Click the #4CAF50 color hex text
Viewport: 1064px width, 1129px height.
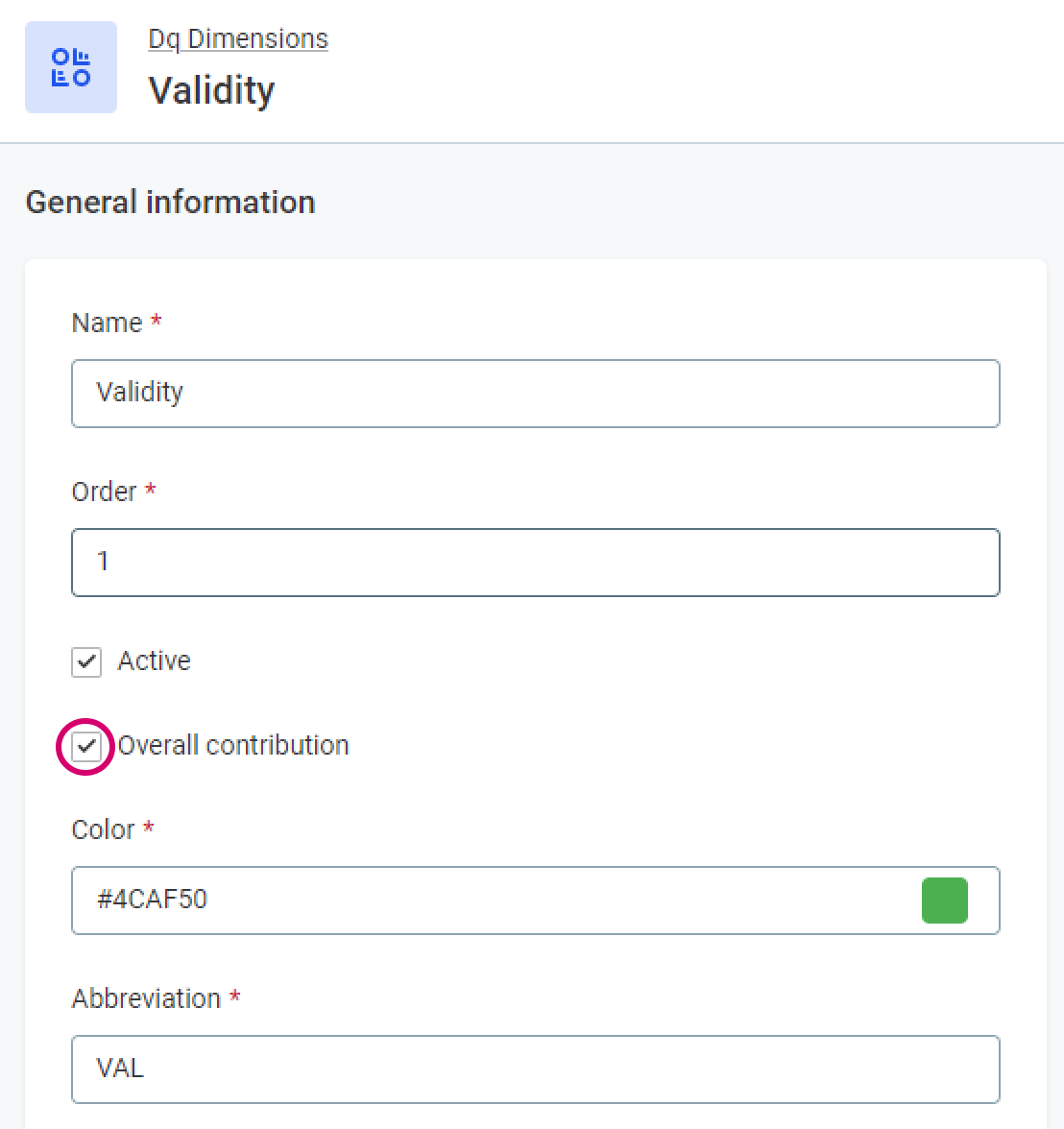tap(152, 900)
